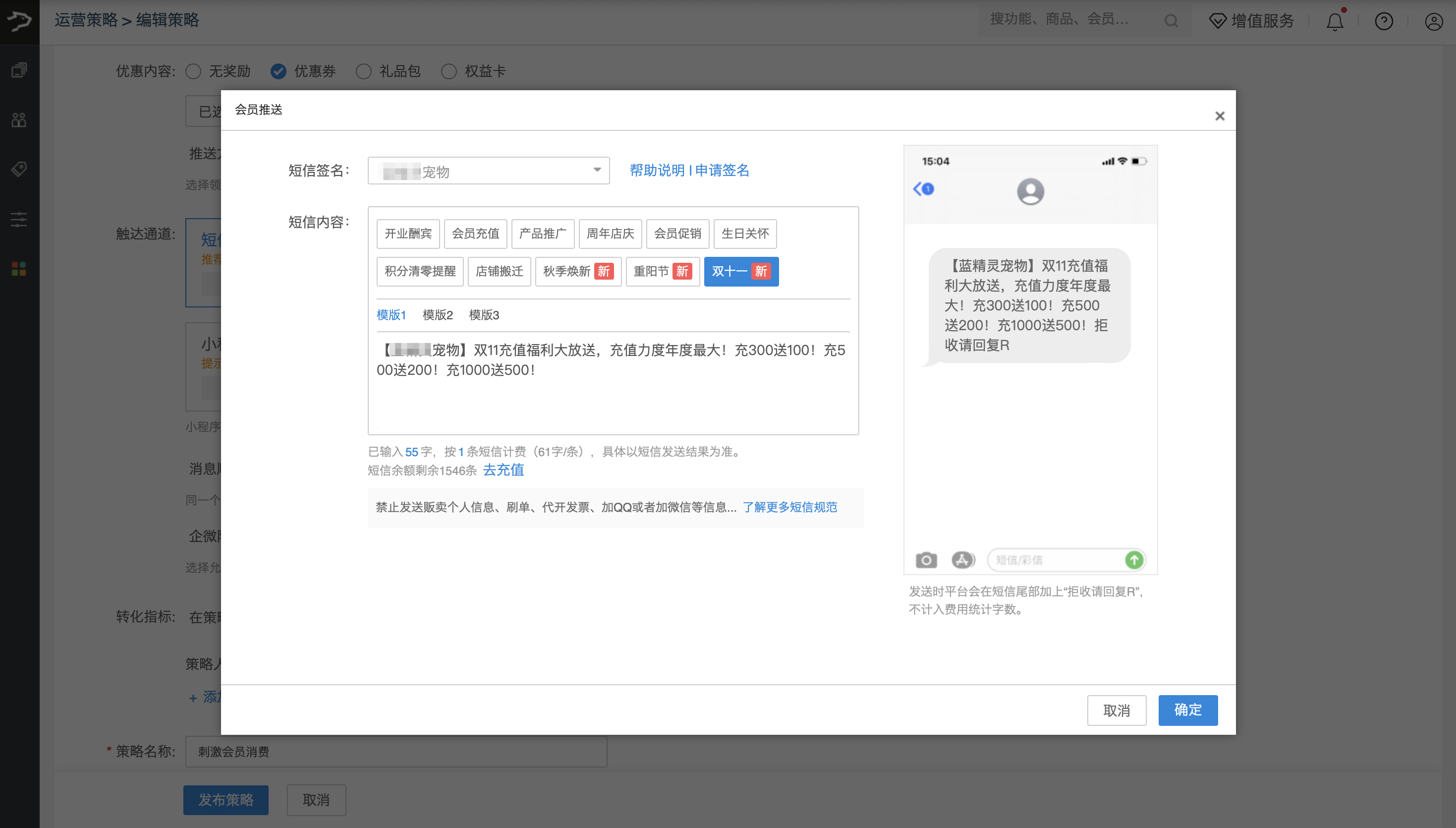Click the search magnifier icon
The width and height of the screenshot is (1456, 828).
point(1171,21)
